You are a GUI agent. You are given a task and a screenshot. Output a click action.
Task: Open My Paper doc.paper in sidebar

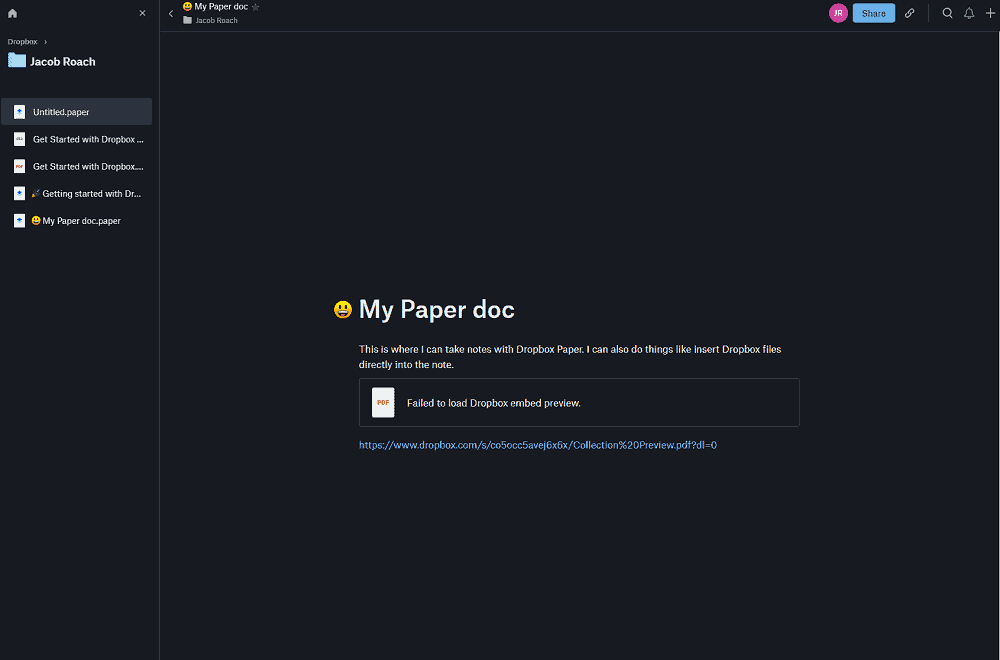(77, 221)
